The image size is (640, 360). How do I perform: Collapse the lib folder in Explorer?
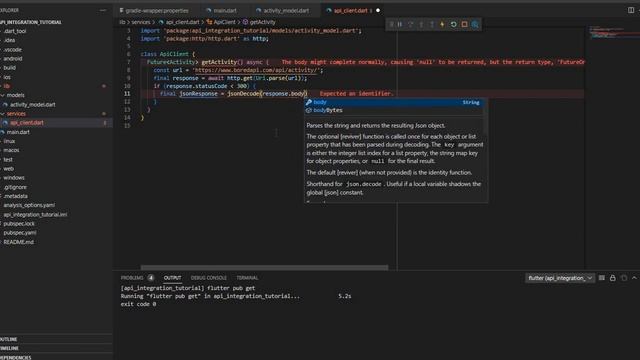(x=7, y=86)
